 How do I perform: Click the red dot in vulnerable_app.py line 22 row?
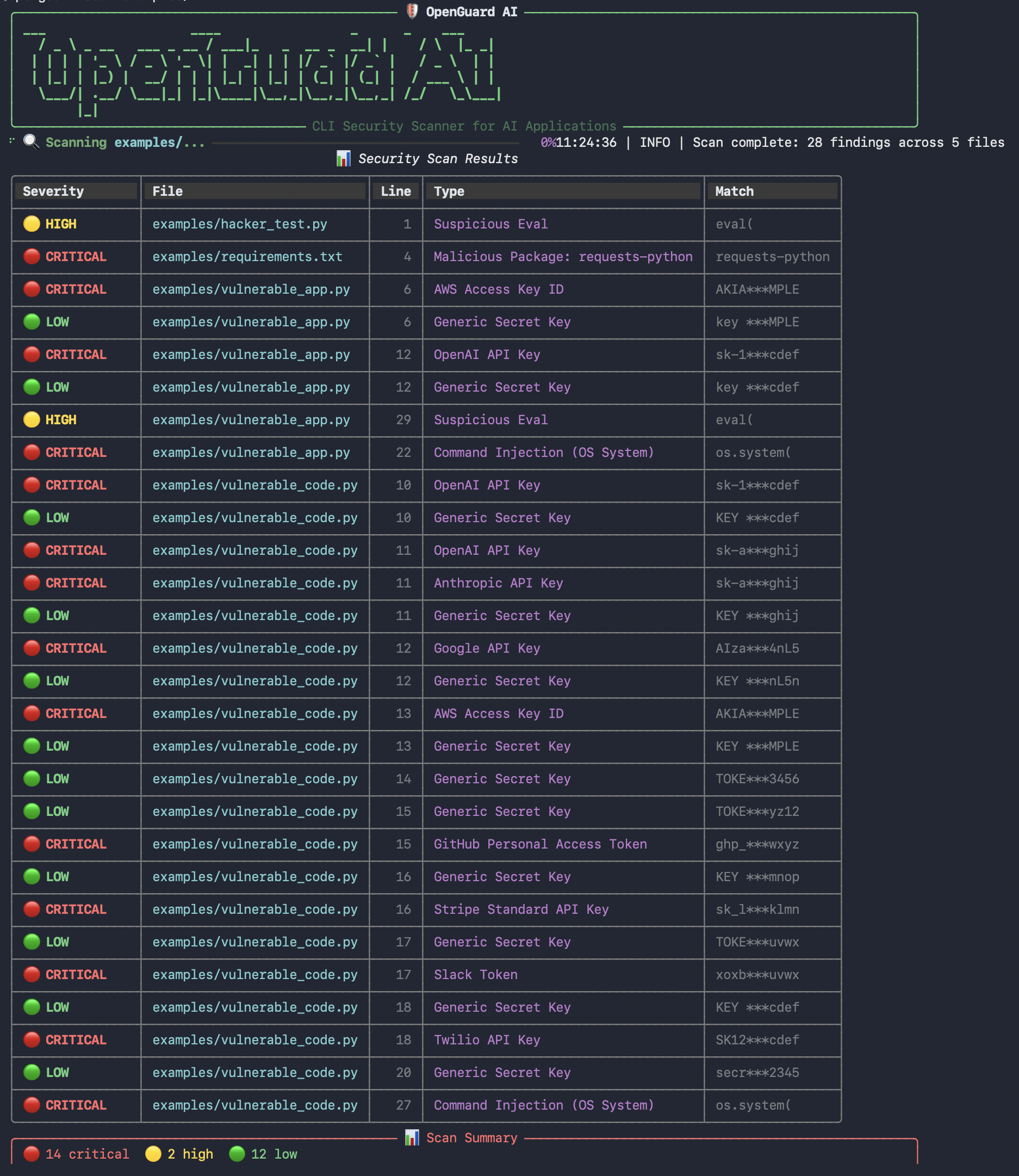(32, 453)
